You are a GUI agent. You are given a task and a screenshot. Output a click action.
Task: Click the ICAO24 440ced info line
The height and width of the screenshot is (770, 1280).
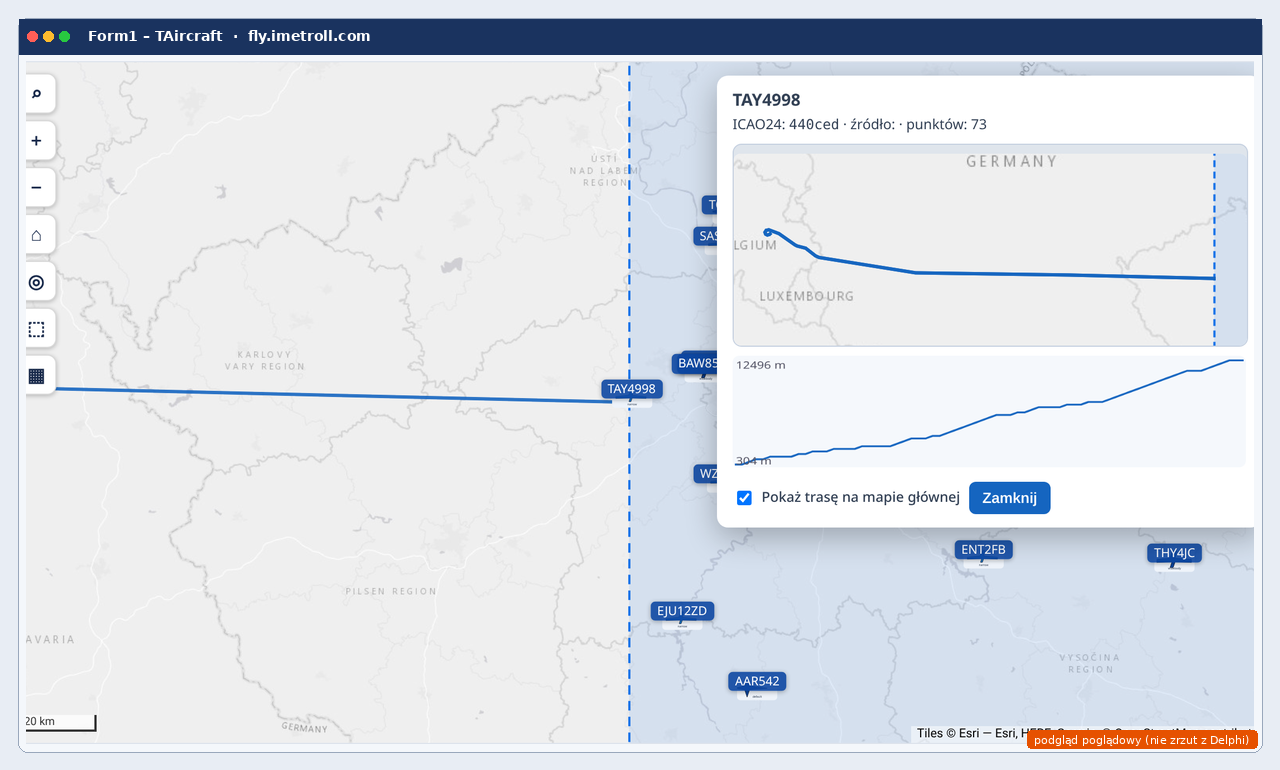[860, 124]
